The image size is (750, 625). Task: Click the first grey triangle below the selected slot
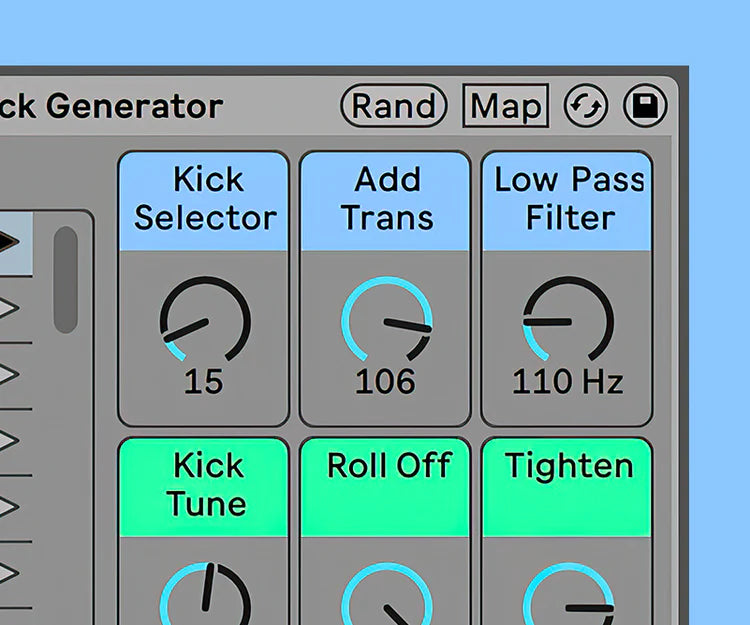click(x=9, y=307)
